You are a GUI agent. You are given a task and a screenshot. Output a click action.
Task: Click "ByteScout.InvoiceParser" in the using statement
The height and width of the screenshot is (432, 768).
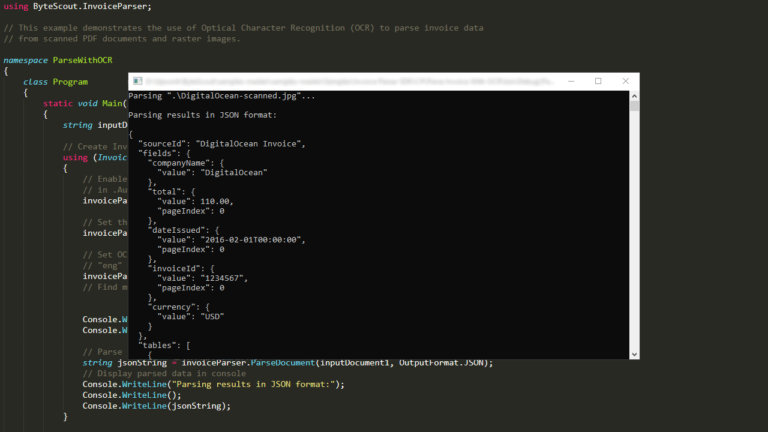pyautogui.click(x=92, y=6)
